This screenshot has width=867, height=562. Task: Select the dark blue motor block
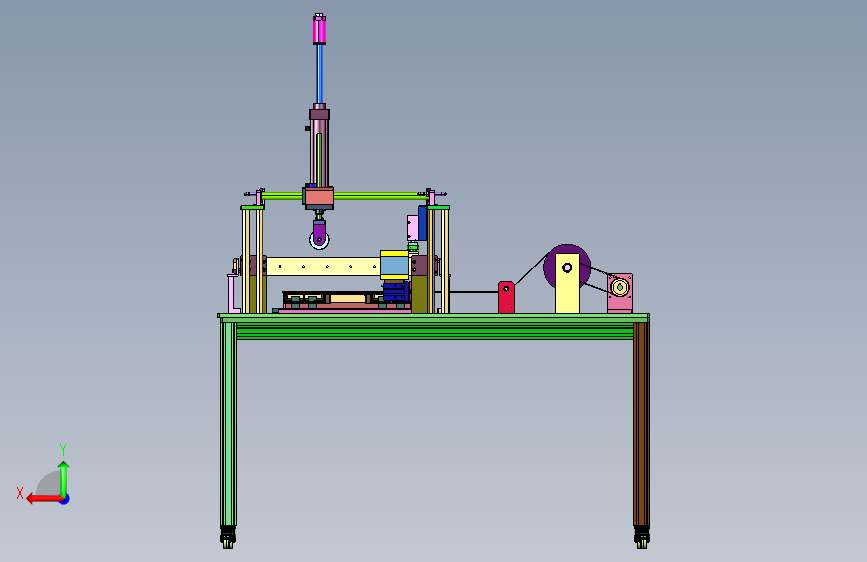coord(396,292)
